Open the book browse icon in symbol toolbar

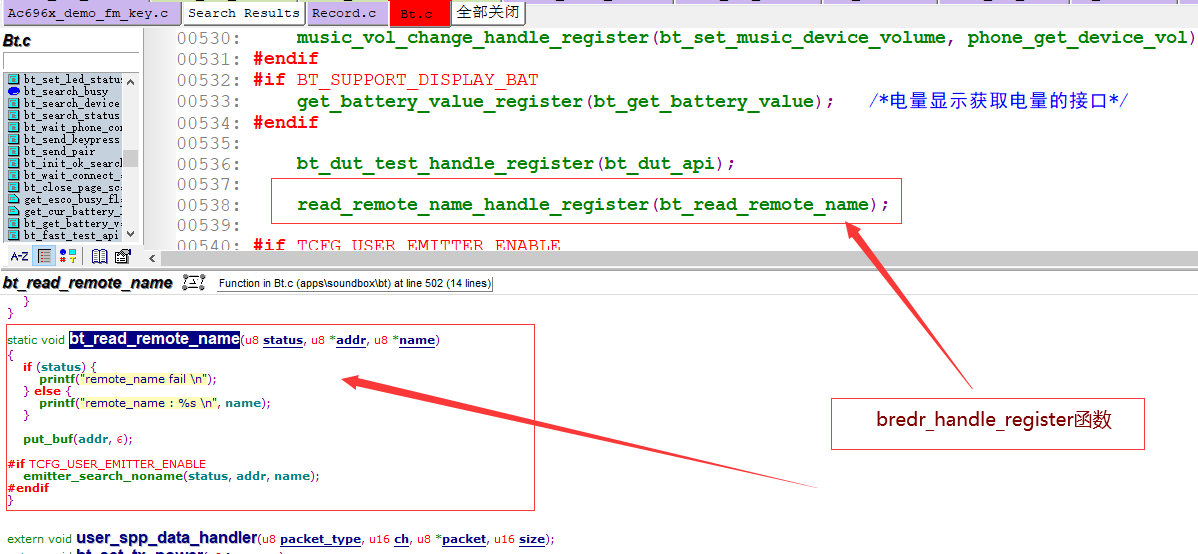99,256
